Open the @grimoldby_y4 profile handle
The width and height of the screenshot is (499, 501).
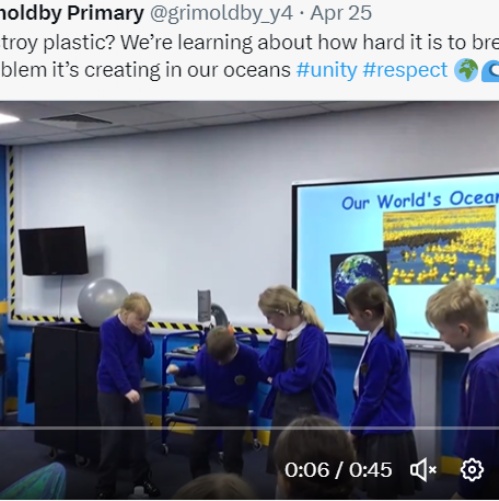tap(221, 13)
